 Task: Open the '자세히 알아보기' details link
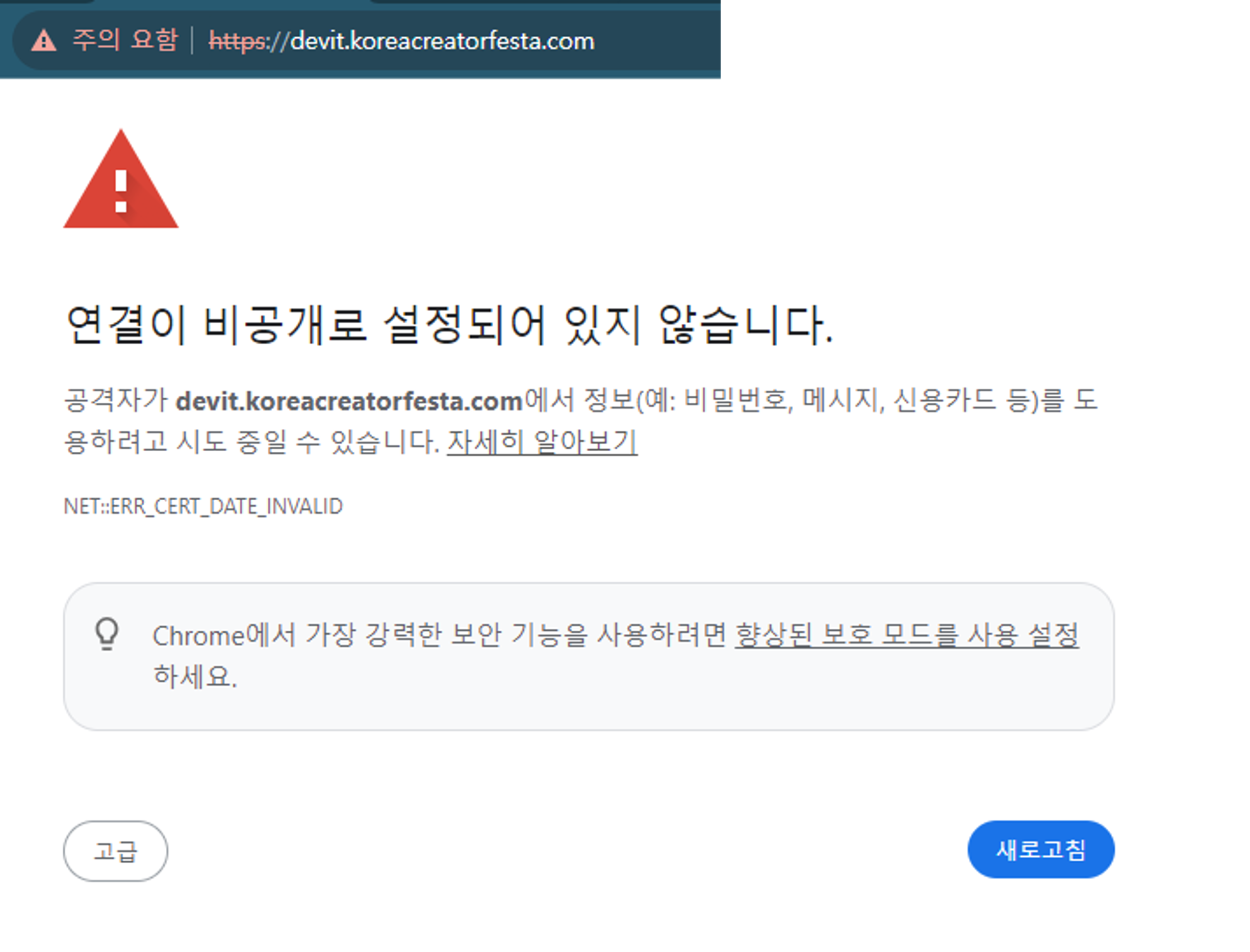pyautogui.click(x=541, y=445)
